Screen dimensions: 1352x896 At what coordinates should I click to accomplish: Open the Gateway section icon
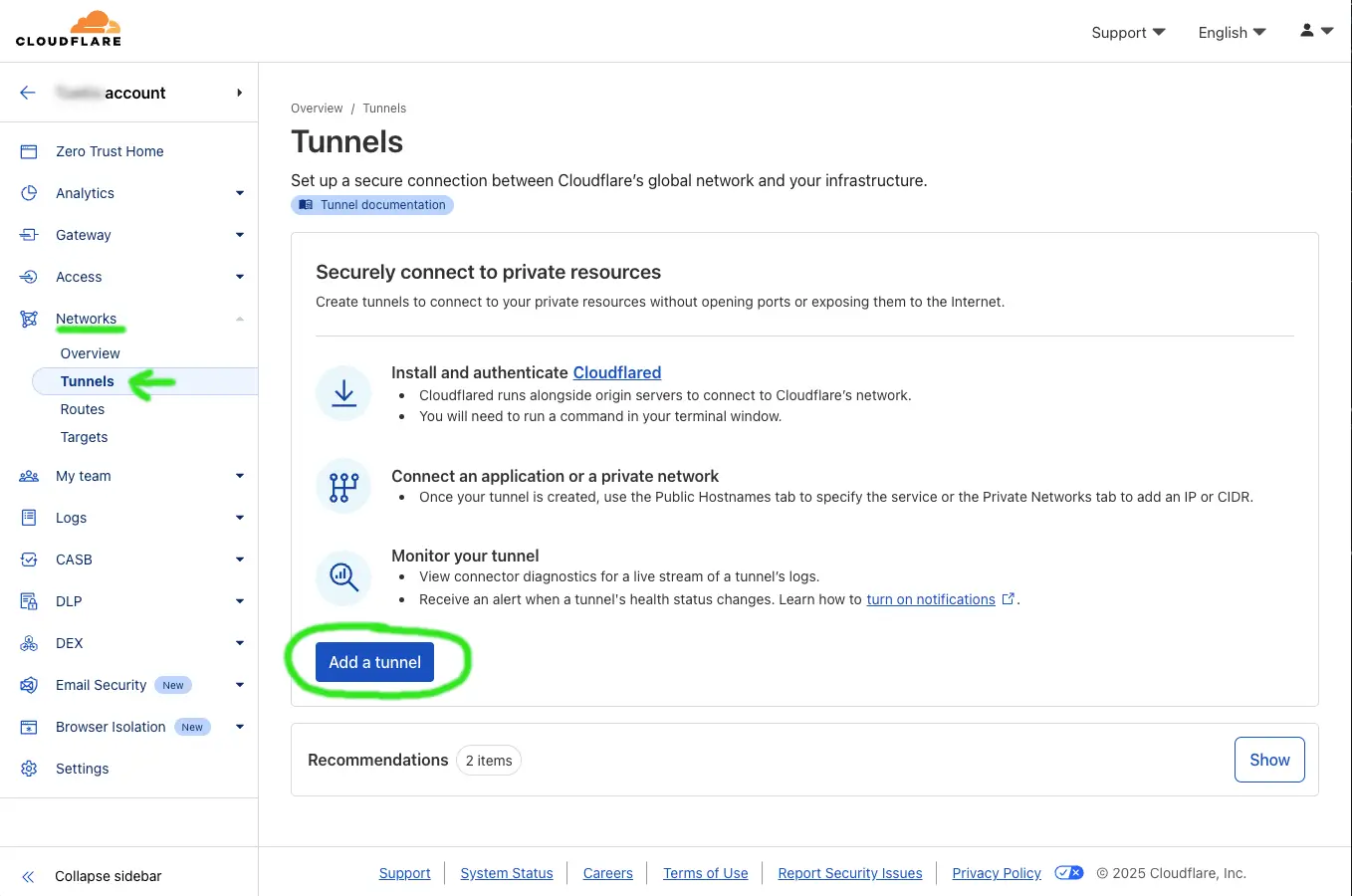coord(28,235)
